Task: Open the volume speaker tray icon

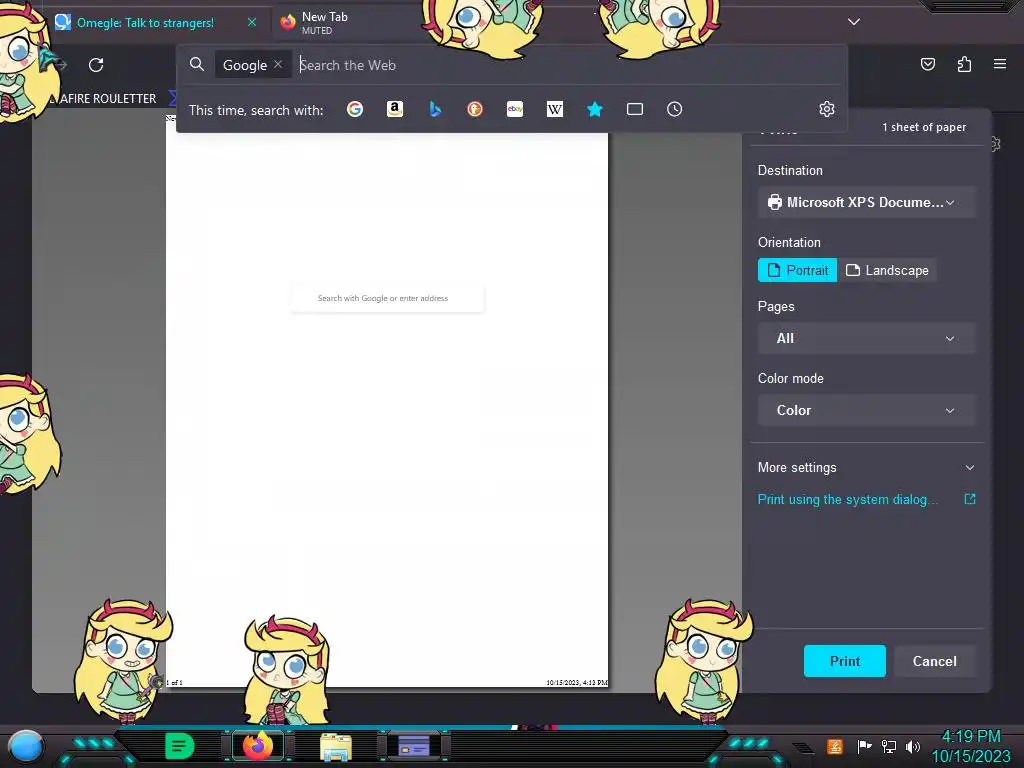Action: pos(913,746)
